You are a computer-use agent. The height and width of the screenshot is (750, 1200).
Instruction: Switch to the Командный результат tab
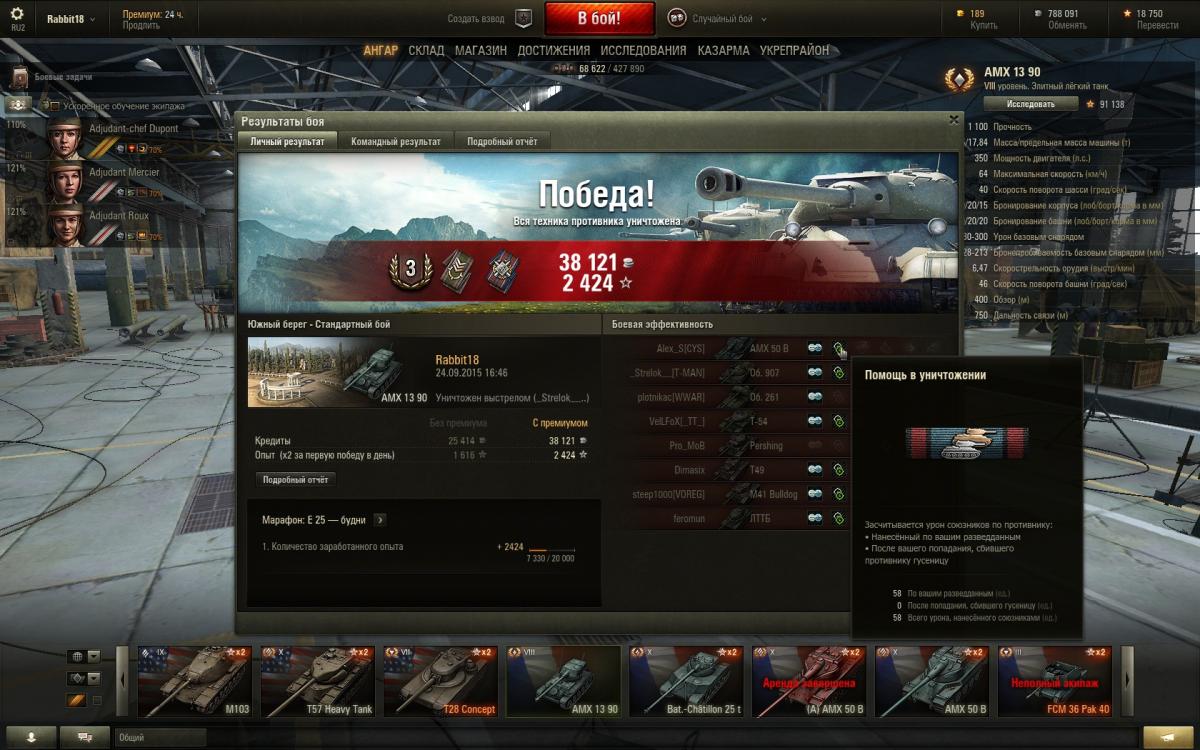[396, 142]
